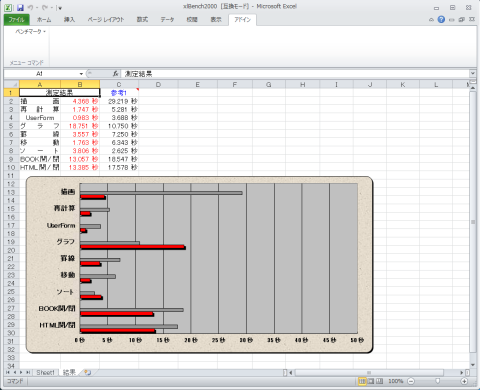This screenshot has height=390, width=480.
Task: Click the Save icon in quick access toolbar
Action: click(x=20, y=7)
